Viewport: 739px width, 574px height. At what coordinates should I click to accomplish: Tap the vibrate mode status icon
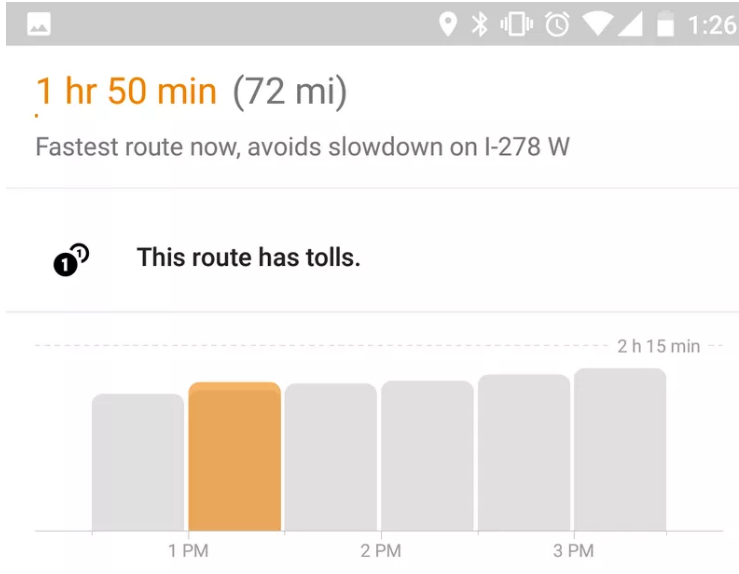point(515,25)
